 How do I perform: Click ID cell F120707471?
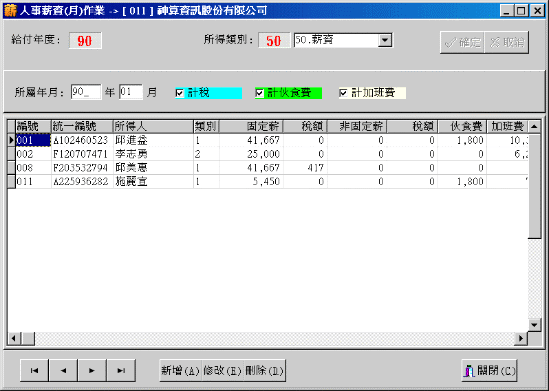82,154
